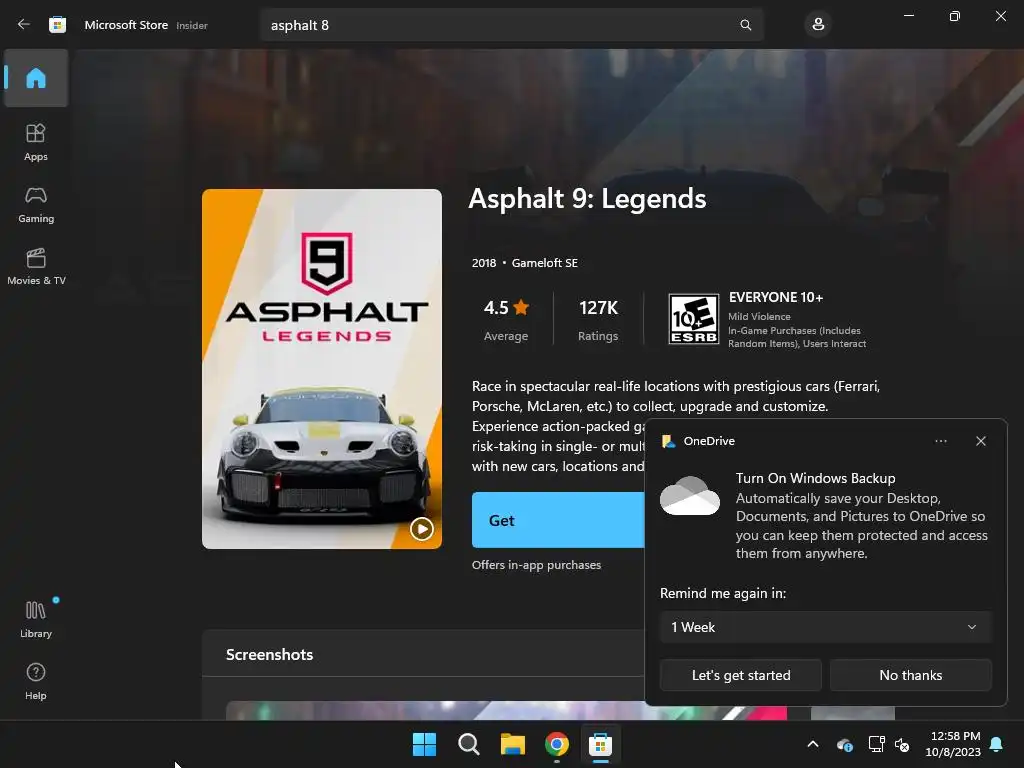Expand the Remind me again 1 Week dropdown
1024x768 pixels.
tap(825, 627)
